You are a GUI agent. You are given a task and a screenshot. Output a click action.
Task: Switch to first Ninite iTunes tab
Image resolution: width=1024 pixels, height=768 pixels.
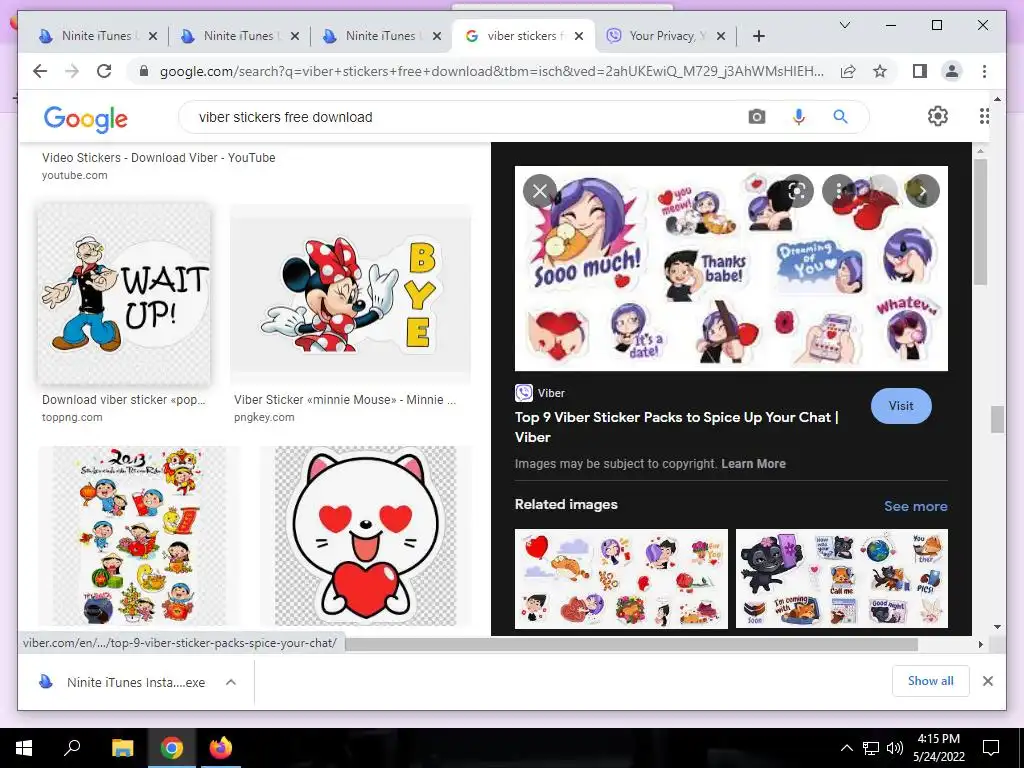(x=96, y=36)
